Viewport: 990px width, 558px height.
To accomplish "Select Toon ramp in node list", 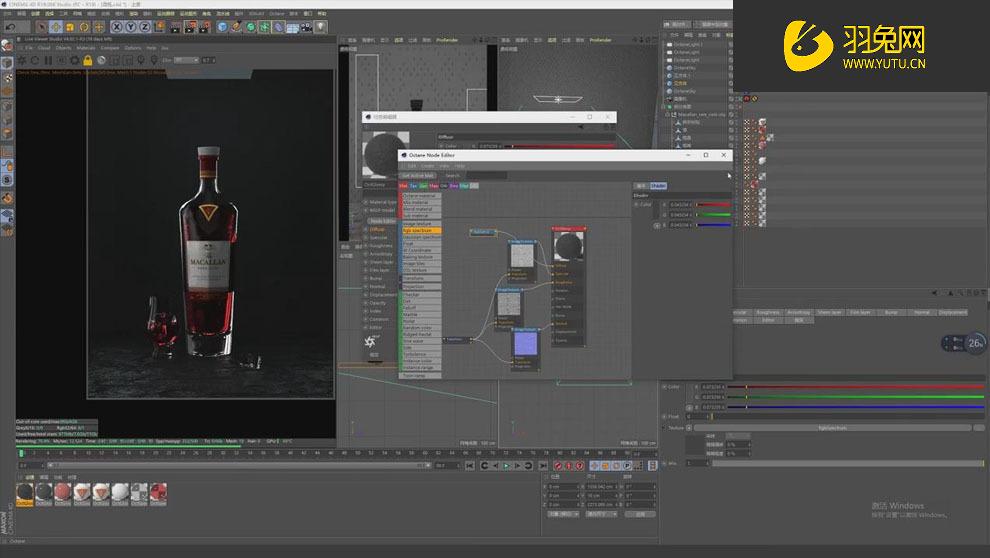I will 420,376.
